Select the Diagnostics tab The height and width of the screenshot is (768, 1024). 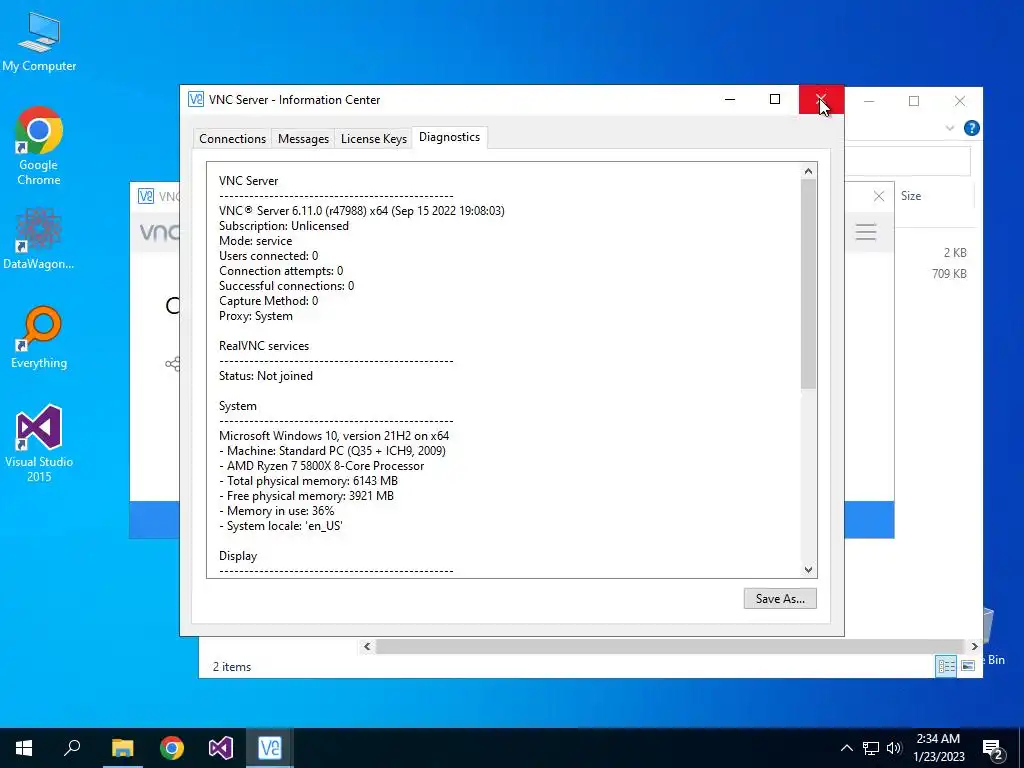click(x=449, y=137)
